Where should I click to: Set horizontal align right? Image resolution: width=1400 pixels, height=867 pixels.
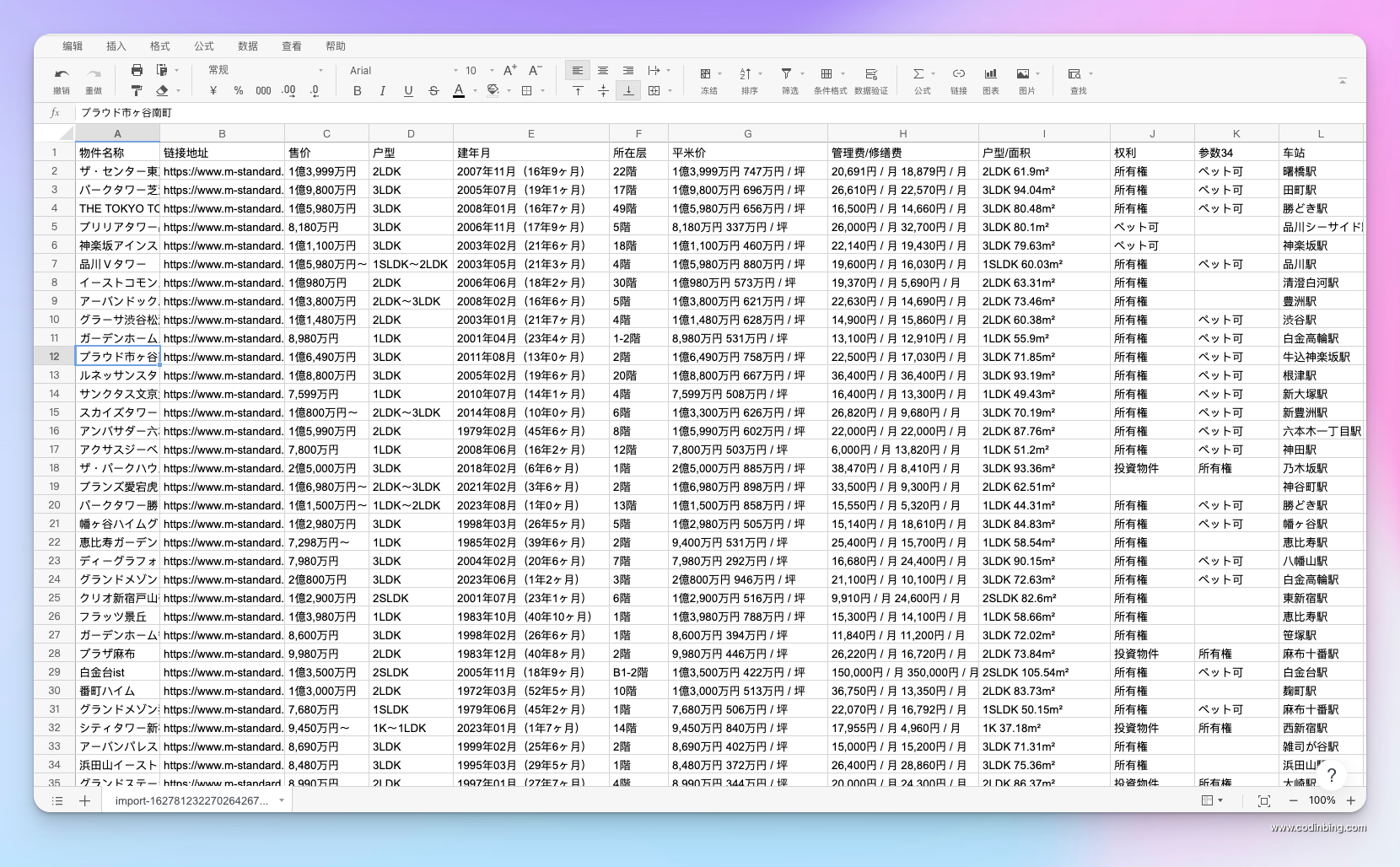628,70
